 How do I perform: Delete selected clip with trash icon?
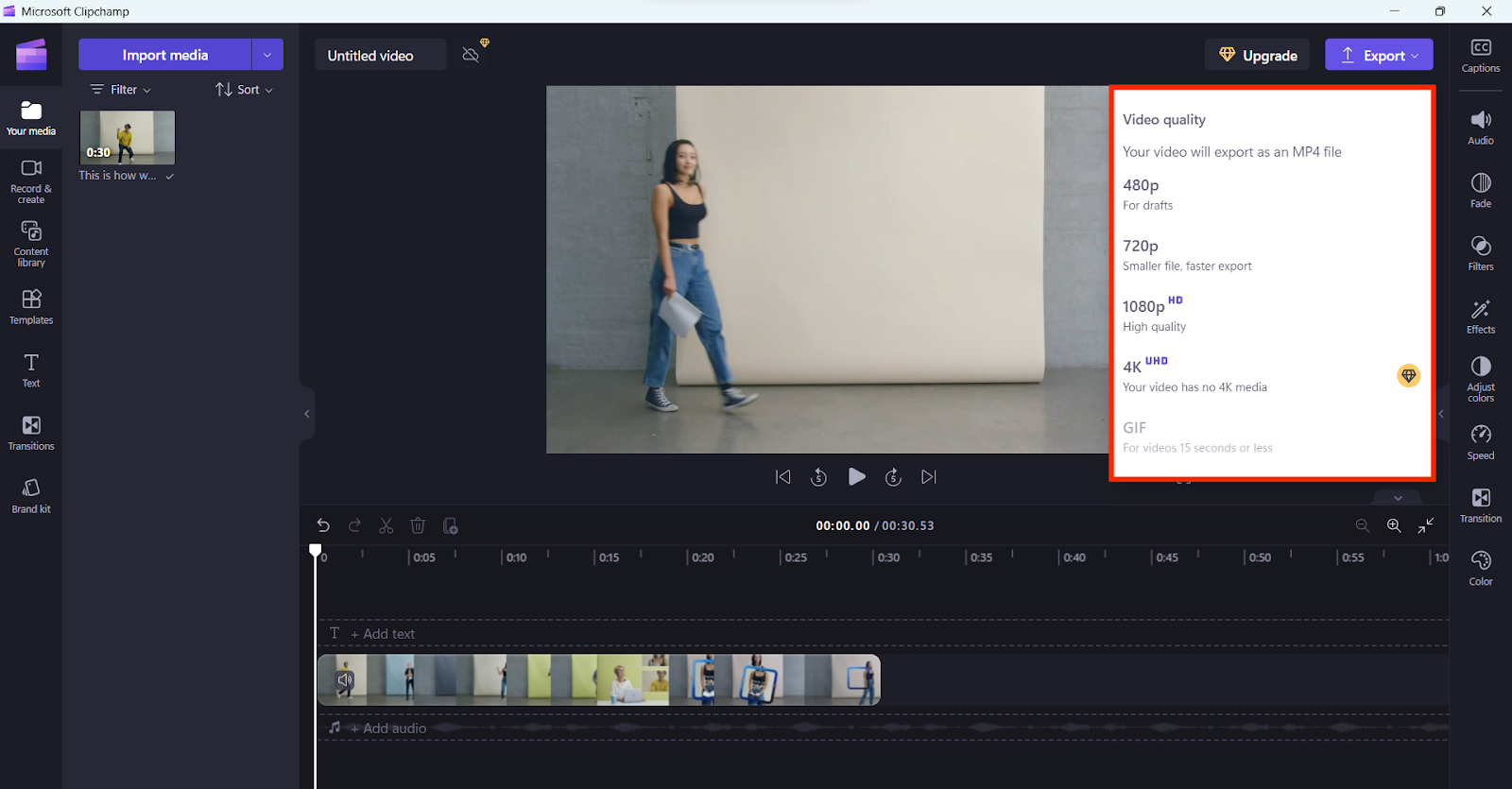pyautogui.click(x=418, y=525)
